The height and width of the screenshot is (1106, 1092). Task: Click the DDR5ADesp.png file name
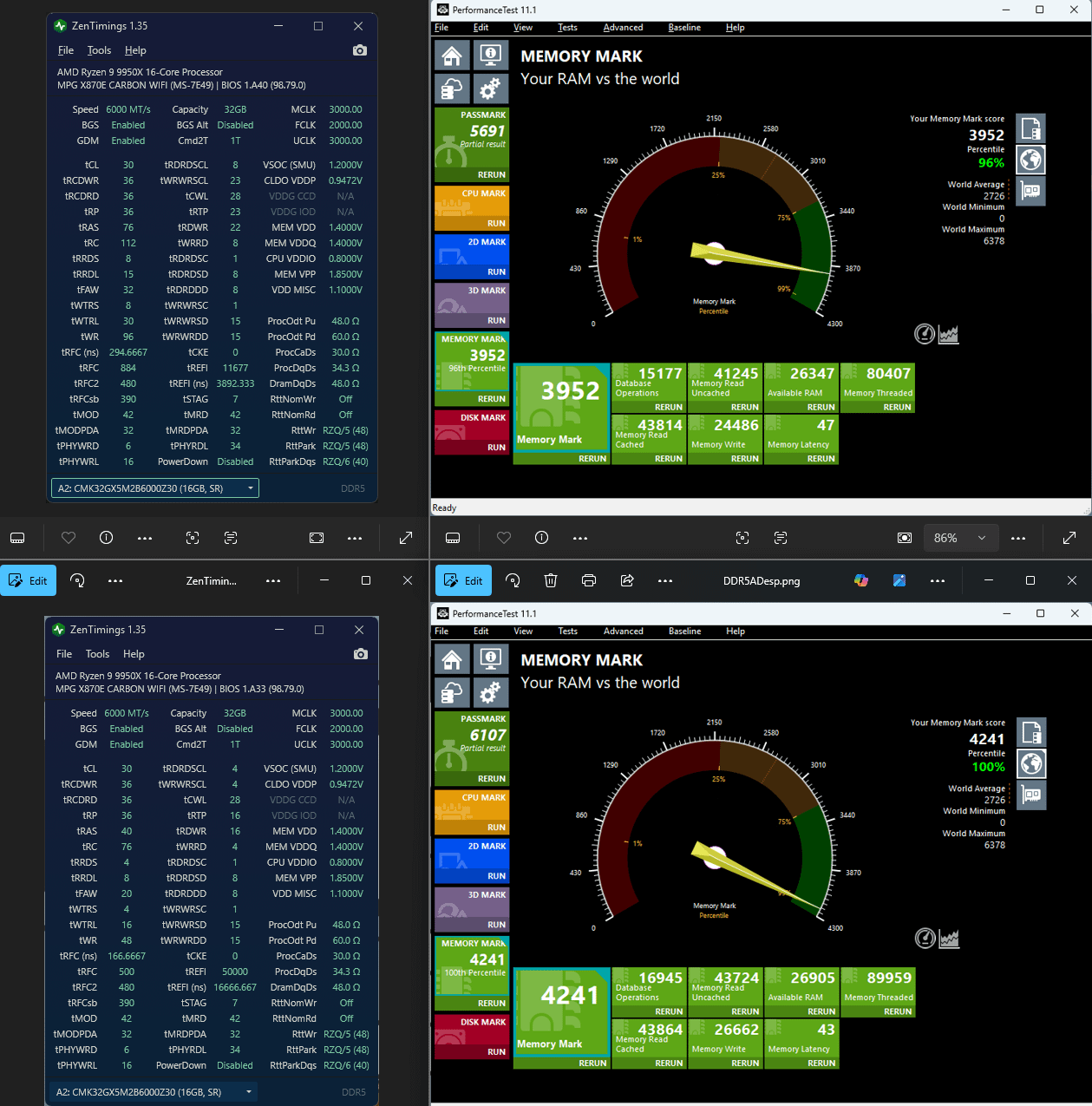[x=762, y=581]
